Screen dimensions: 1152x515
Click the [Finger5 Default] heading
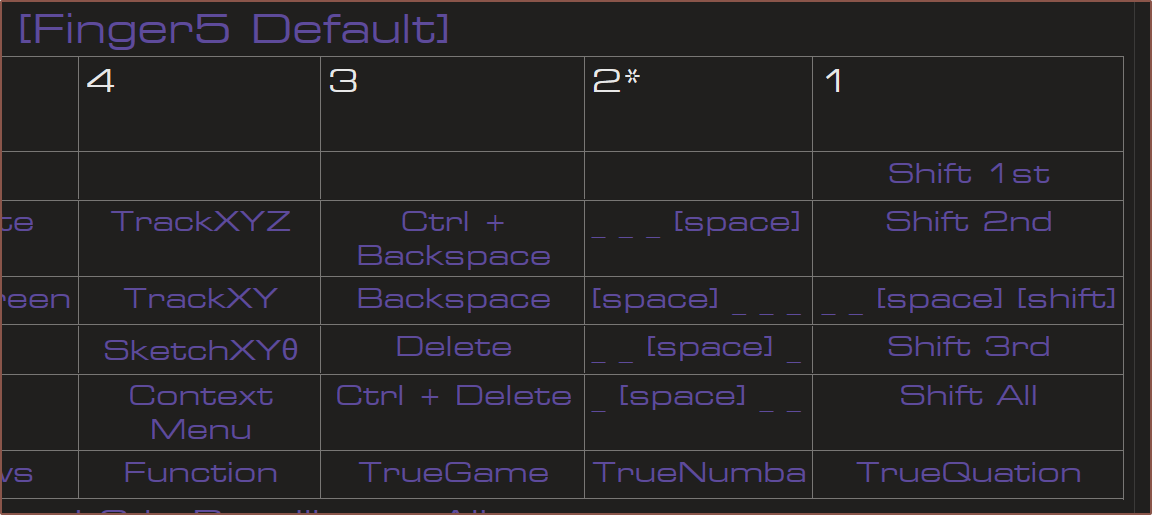click(x=234, y=29)
